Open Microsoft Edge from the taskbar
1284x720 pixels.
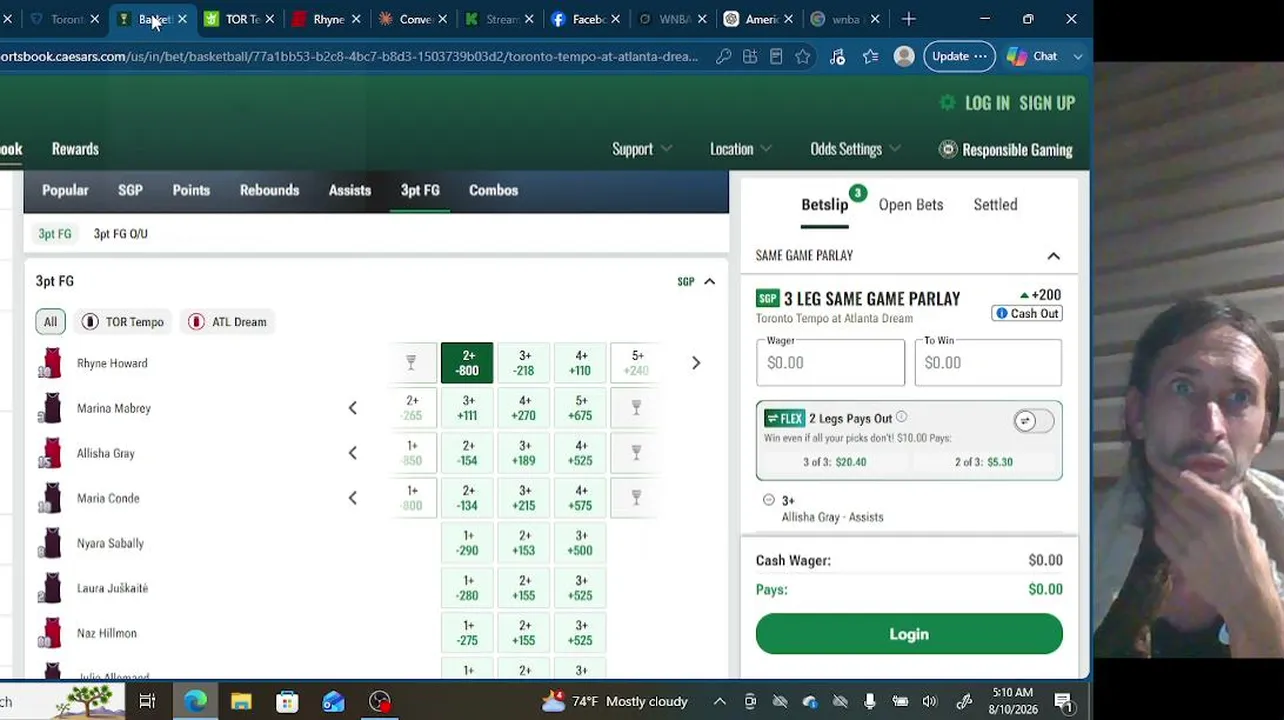pos(195,702)
